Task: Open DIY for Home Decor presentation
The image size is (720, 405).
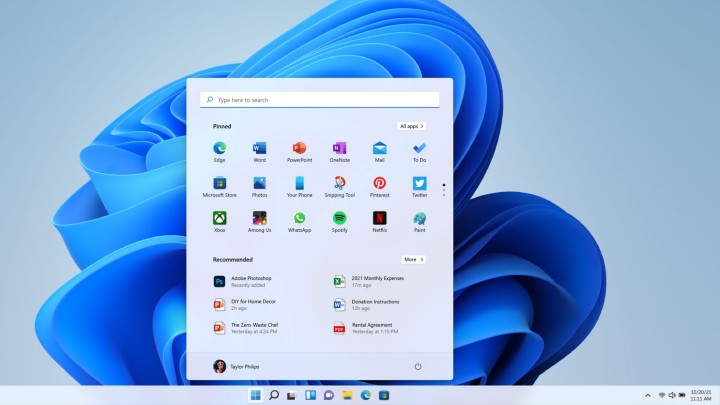Action: [245, 305]
